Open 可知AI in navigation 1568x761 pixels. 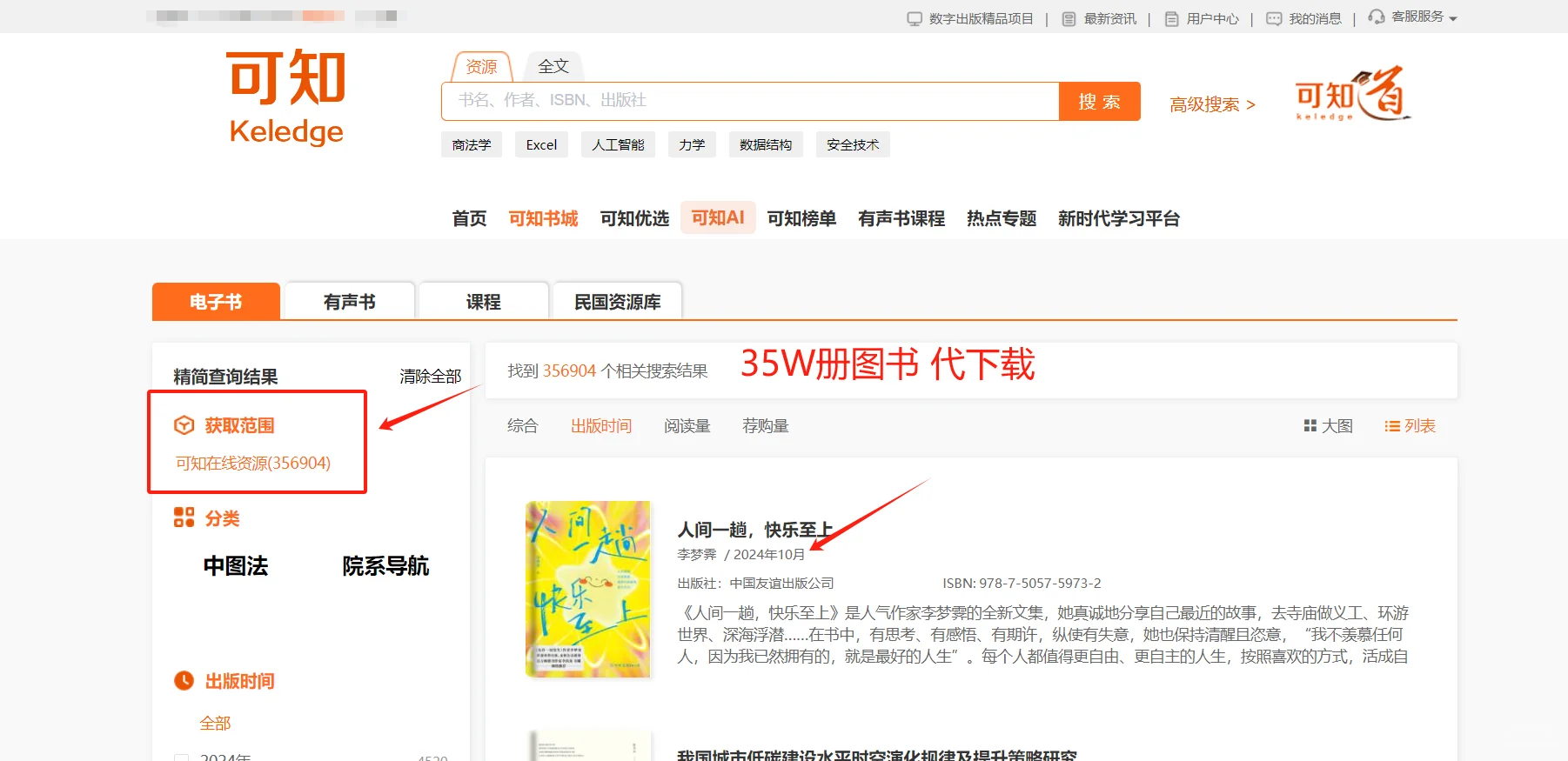click(718, 217)
